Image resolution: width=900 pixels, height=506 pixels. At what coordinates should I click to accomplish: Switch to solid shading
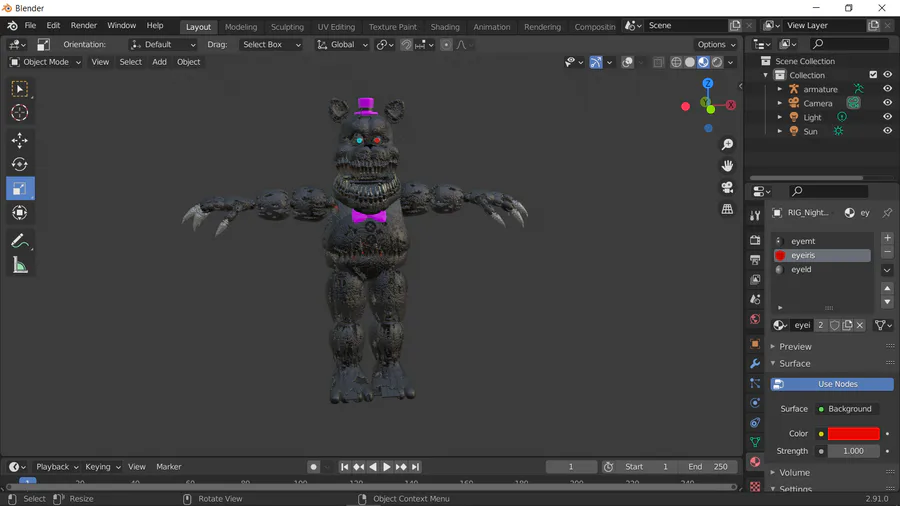tap(689, 62)
